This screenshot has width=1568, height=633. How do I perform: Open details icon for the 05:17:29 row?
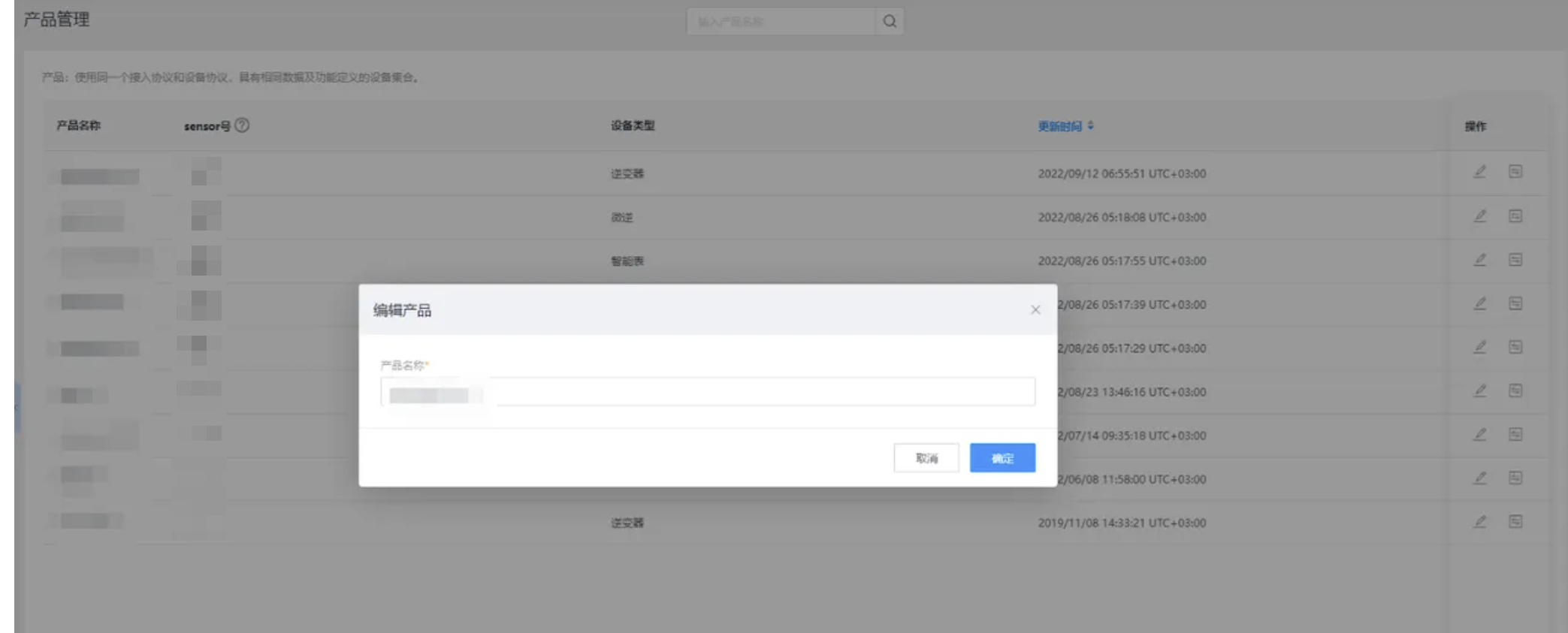coord(1515,347)
